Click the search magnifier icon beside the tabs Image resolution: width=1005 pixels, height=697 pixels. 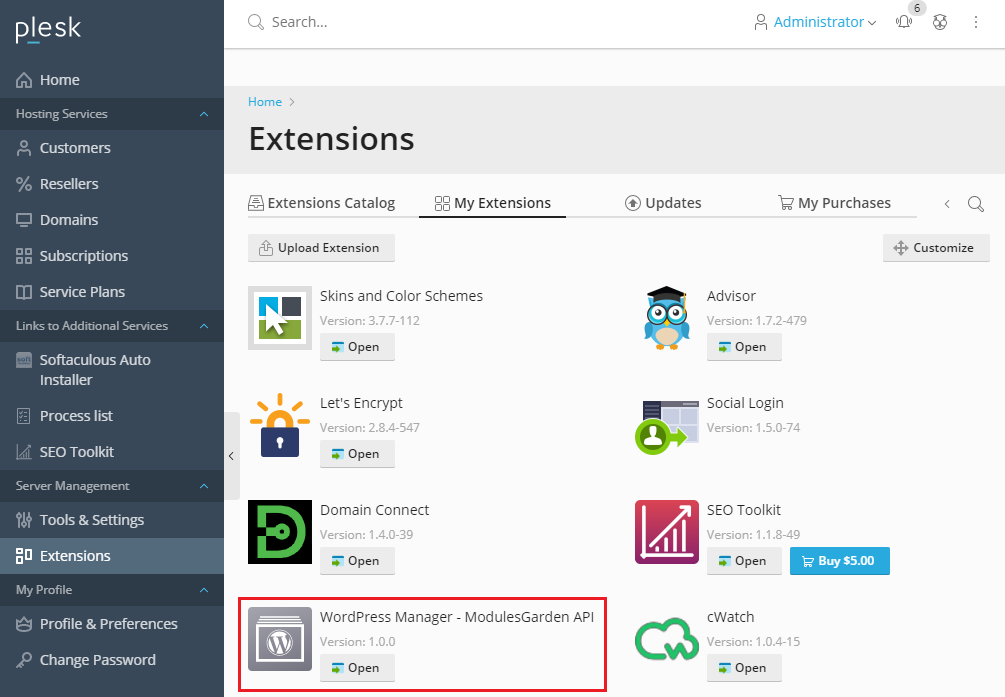976,204
